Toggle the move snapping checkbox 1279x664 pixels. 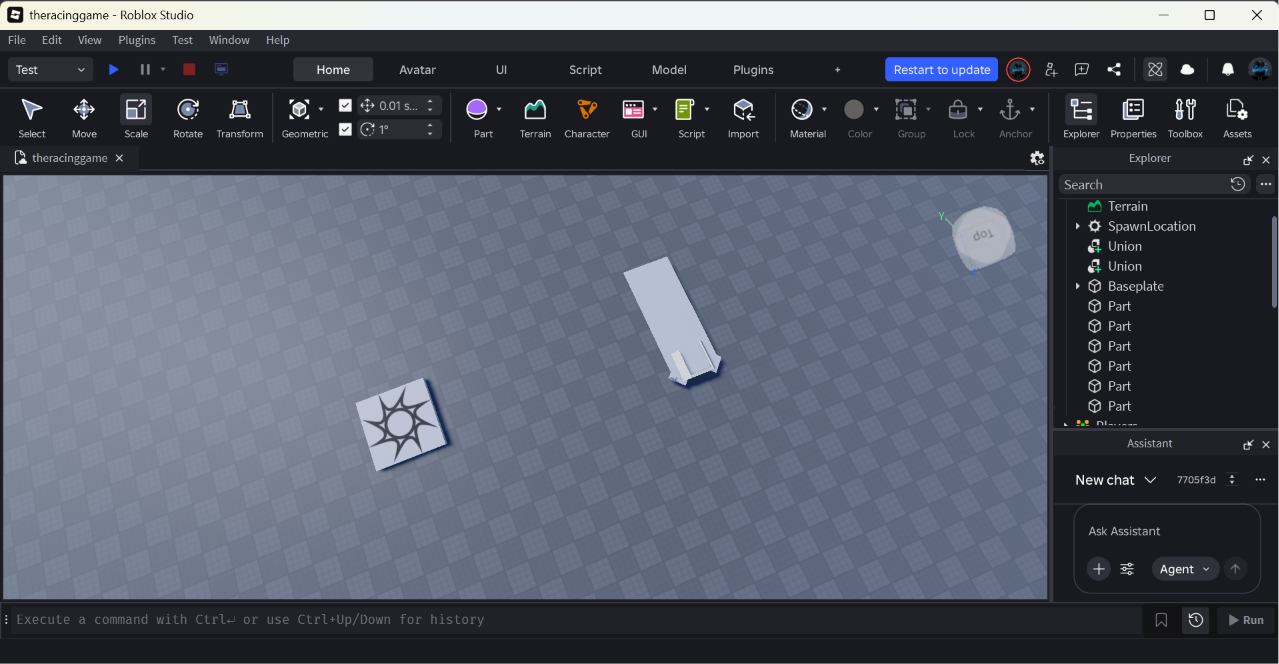[345, 105]
